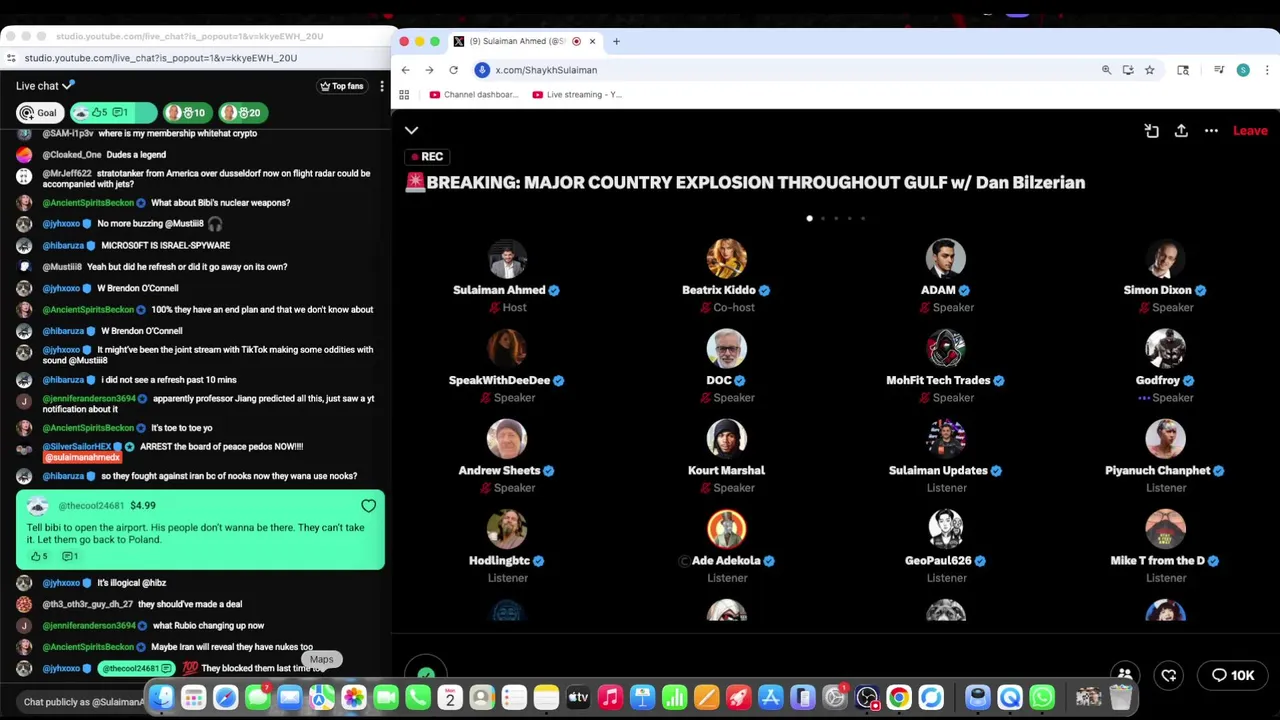Select listener Piyanuch Chanphet's avatar
This screenshot has width=1280, height=720.
(x=1165, y=439)
